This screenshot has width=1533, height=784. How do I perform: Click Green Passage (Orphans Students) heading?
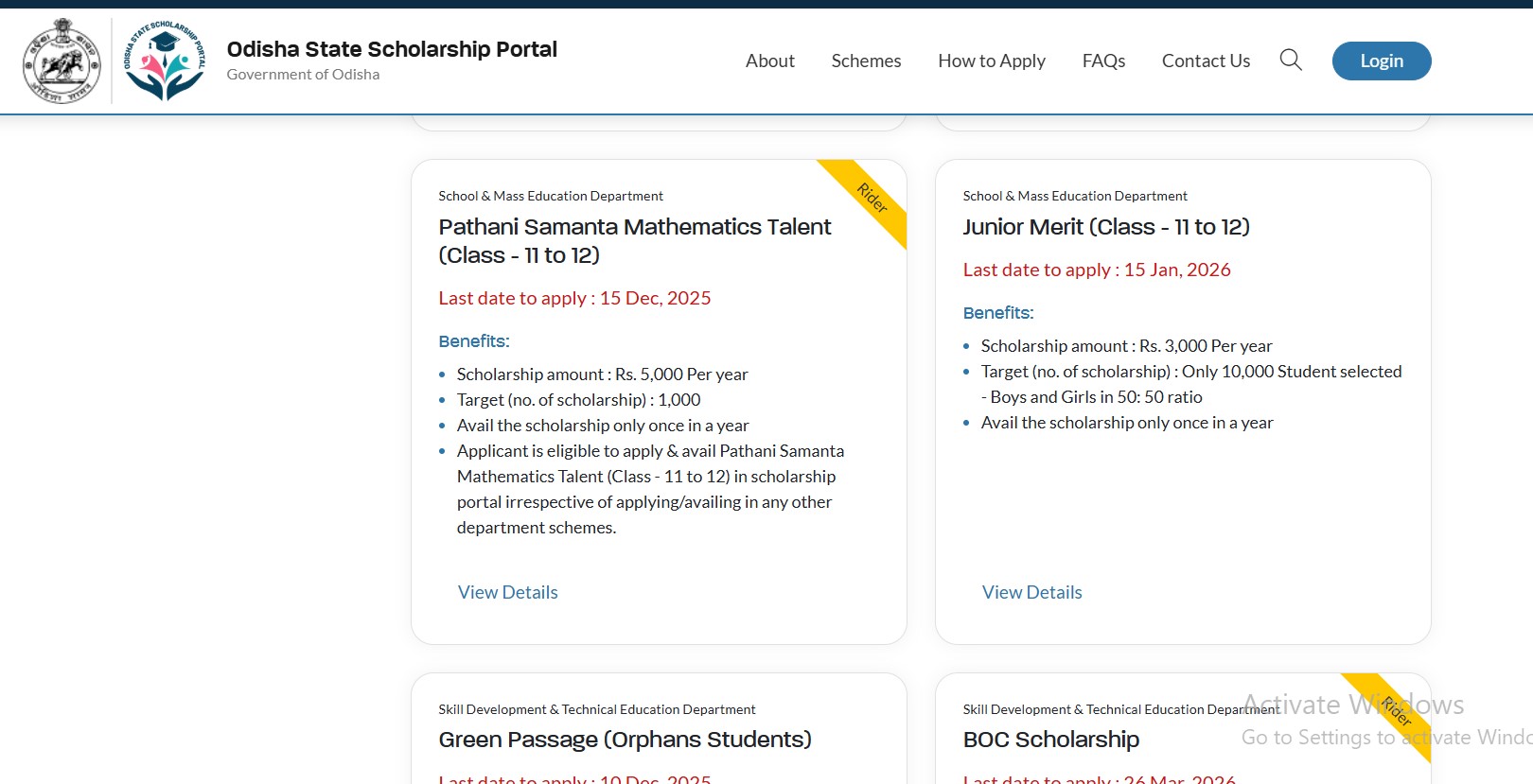tap(625, 740)
